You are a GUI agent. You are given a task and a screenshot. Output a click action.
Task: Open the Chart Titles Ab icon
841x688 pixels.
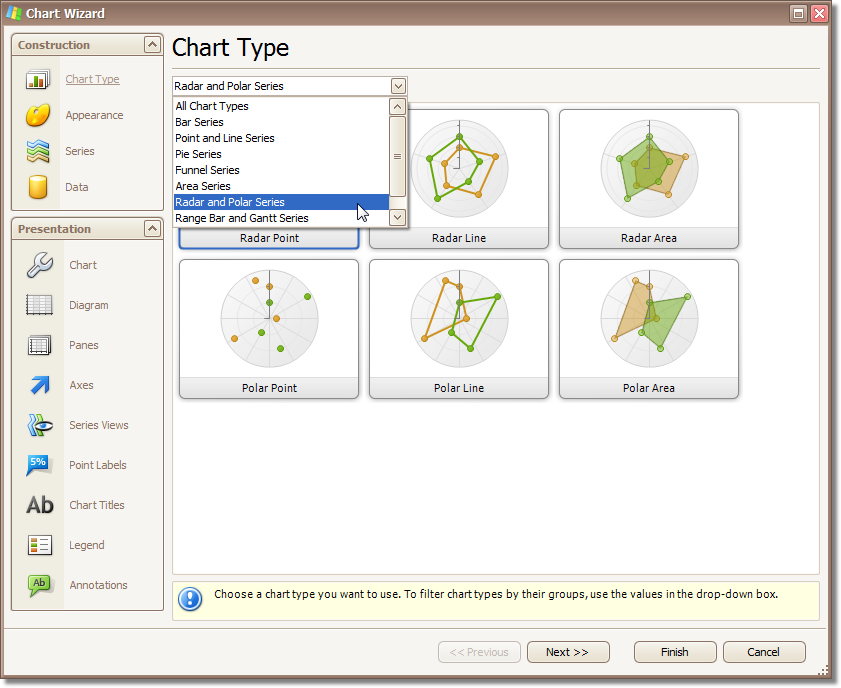(x=39, y=505)
